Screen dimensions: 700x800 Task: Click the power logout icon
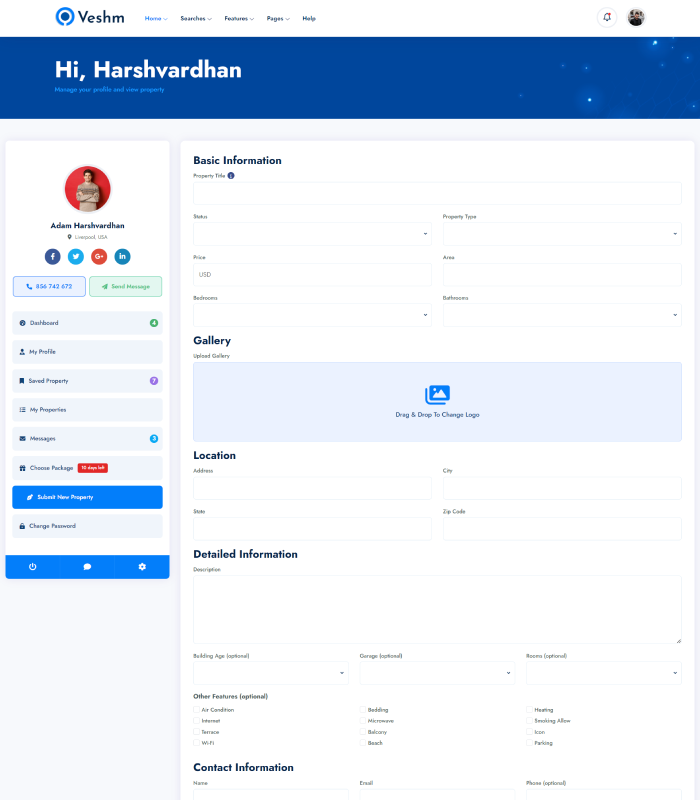coord(32,567)
